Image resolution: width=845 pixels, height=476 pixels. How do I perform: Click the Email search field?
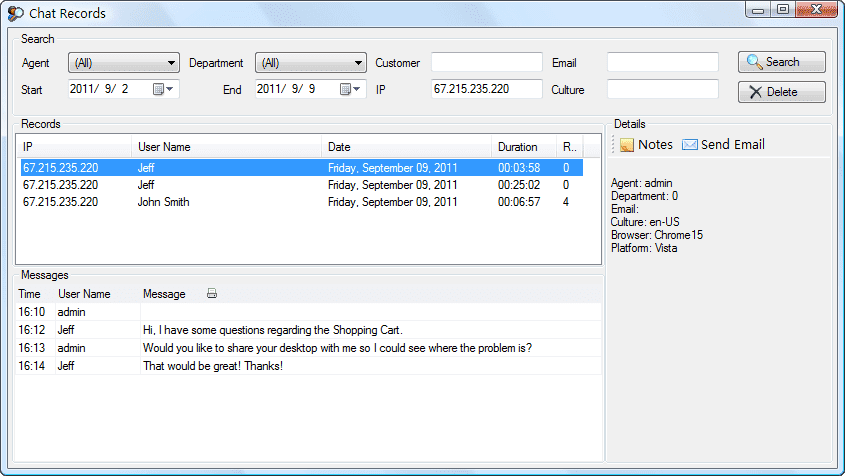(662, 63)
